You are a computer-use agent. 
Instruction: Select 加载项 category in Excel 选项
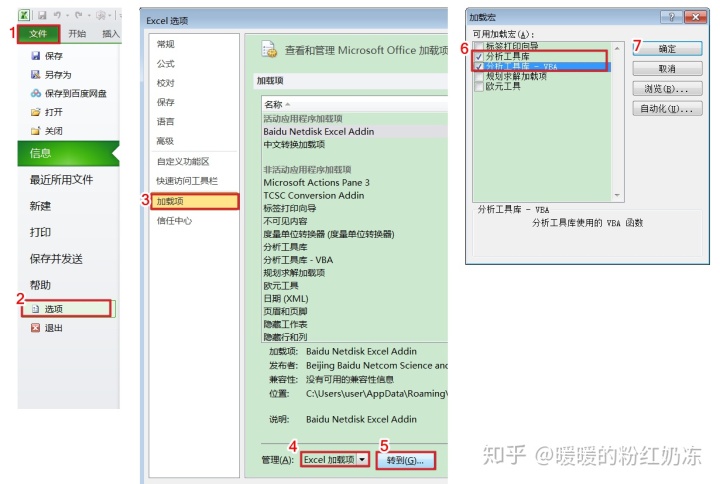click(194, 201)
